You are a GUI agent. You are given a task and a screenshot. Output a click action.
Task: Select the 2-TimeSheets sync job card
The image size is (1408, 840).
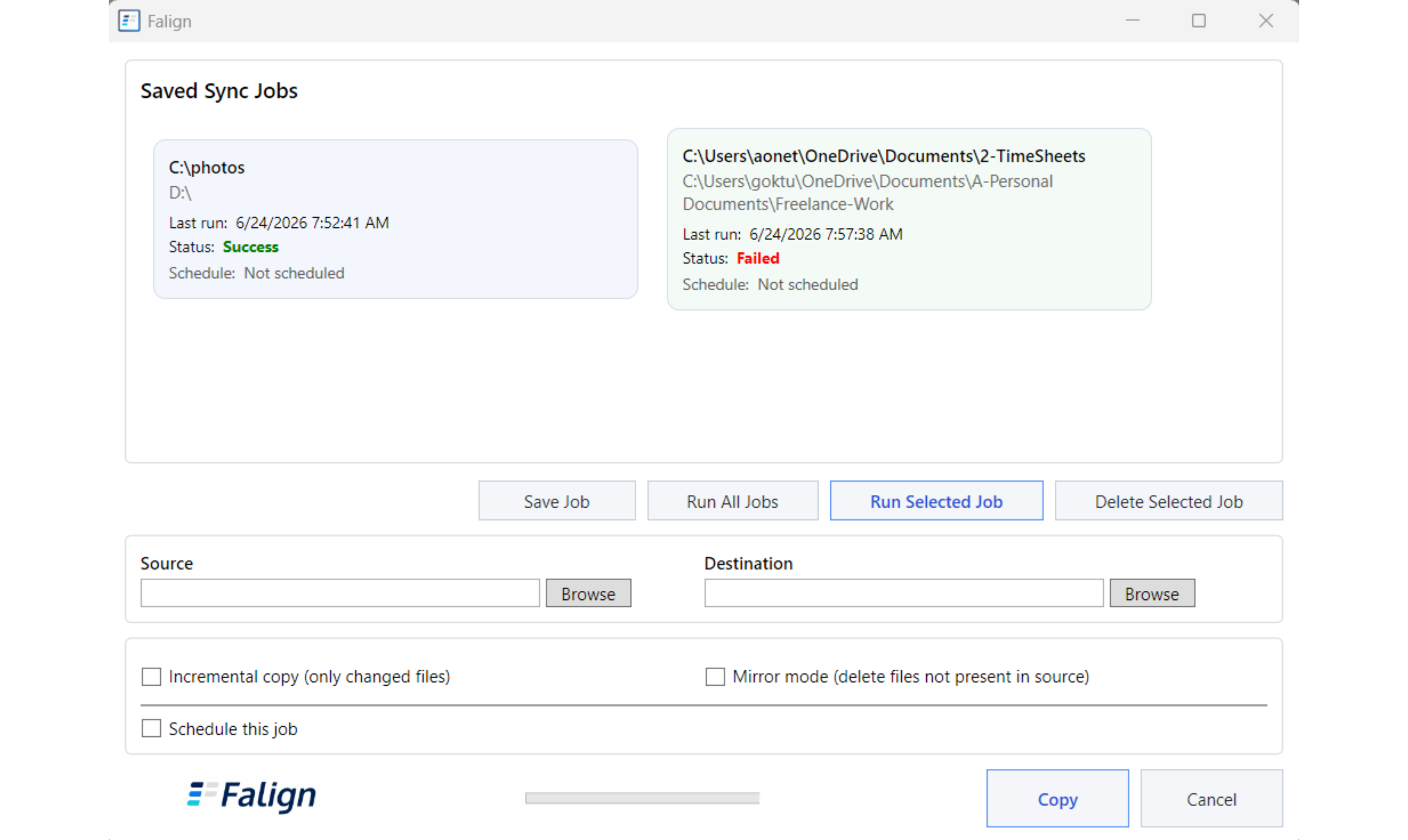909,219
